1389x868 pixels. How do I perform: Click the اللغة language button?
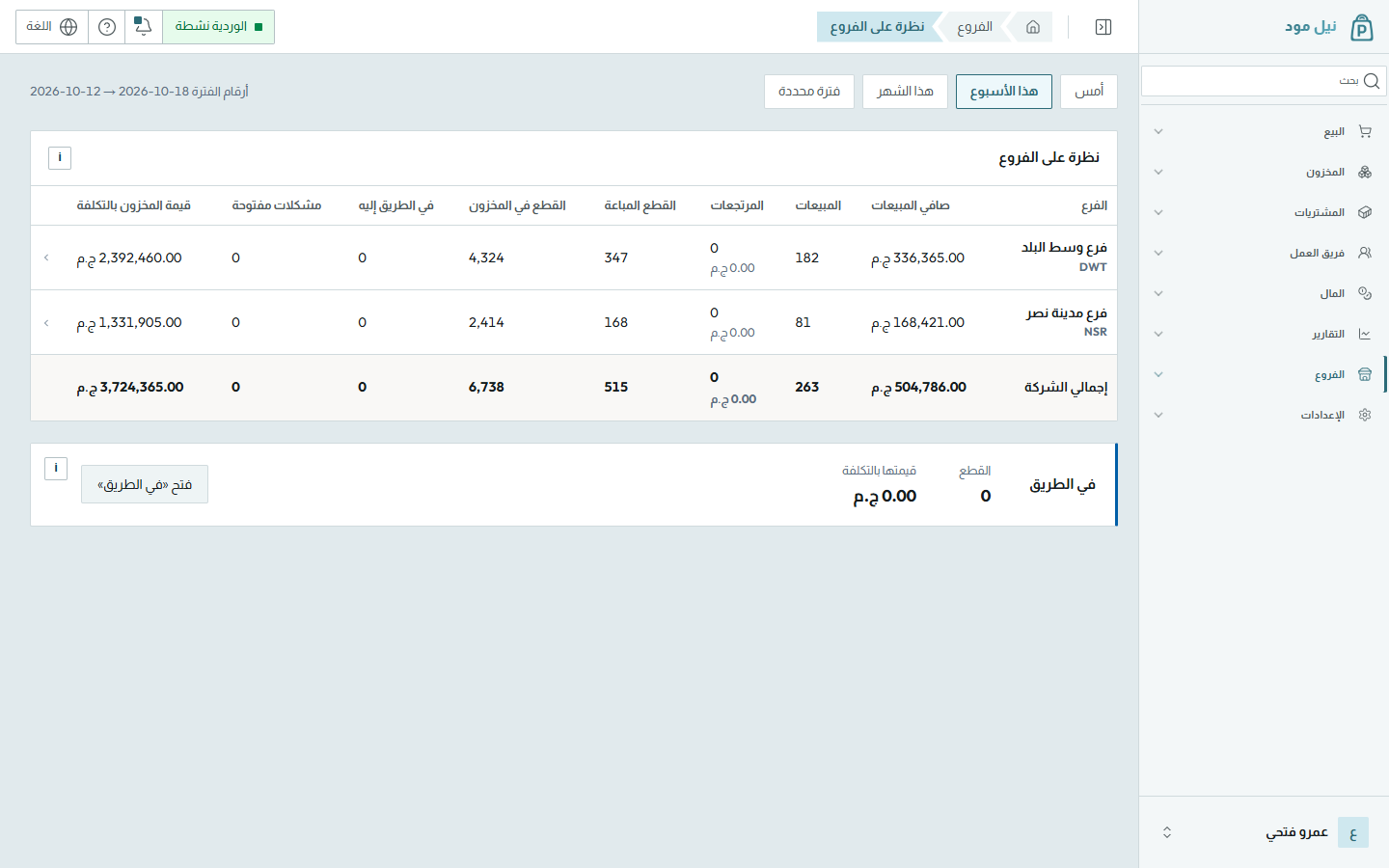(52, 27)
